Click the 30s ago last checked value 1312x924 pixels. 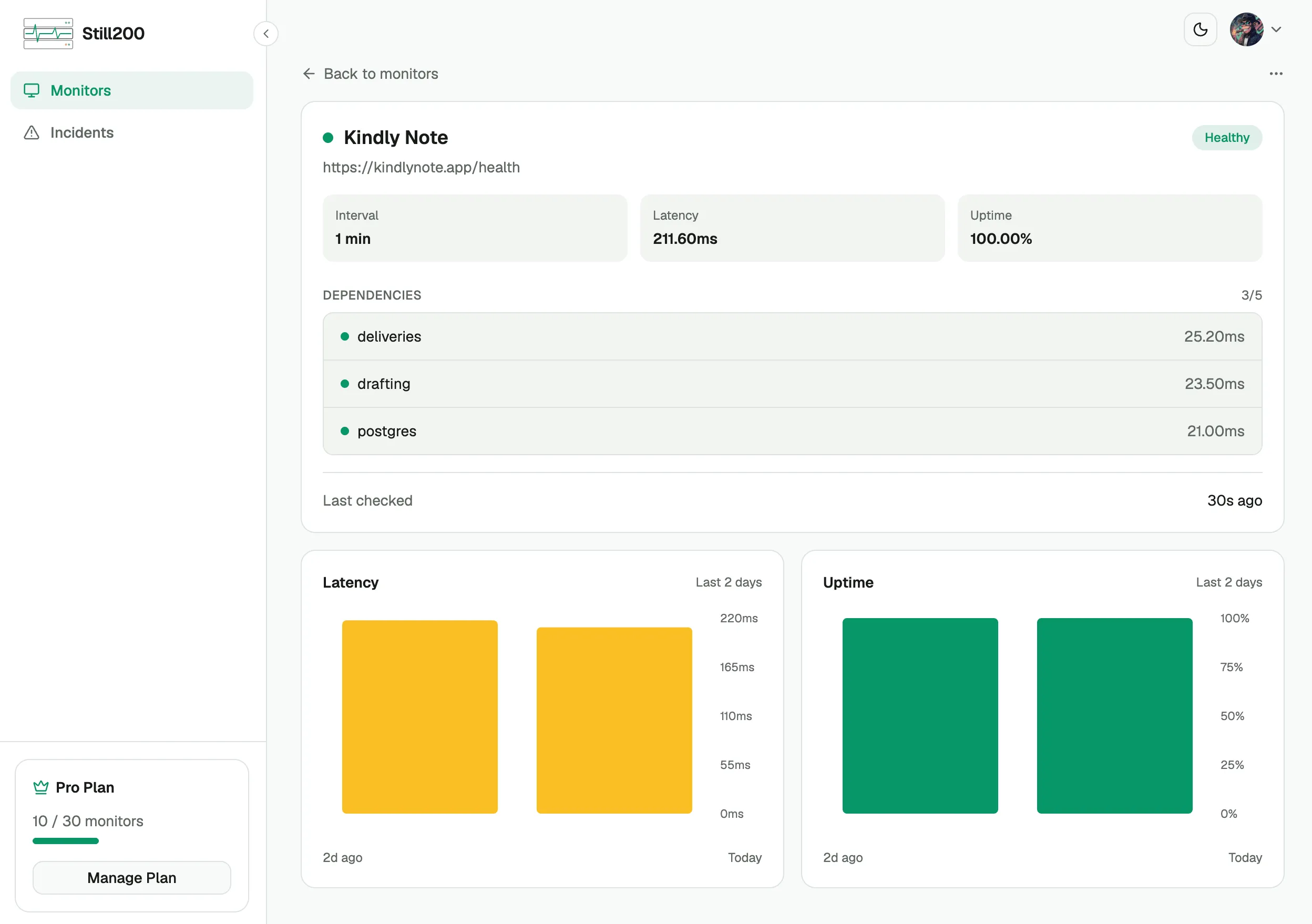[1234, 500]
